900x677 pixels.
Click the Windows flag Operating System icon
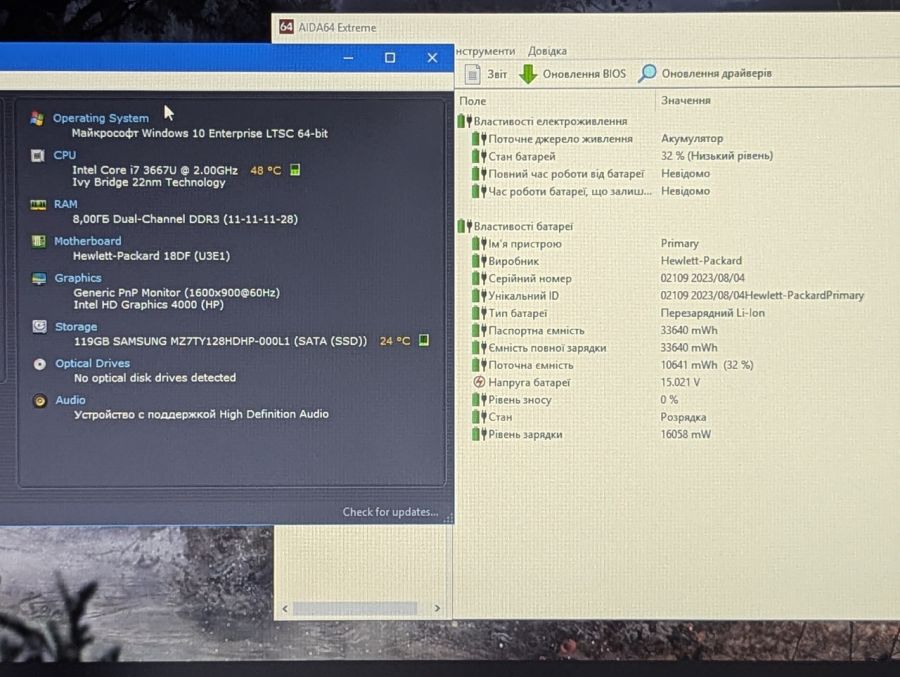tap(37, 118)
